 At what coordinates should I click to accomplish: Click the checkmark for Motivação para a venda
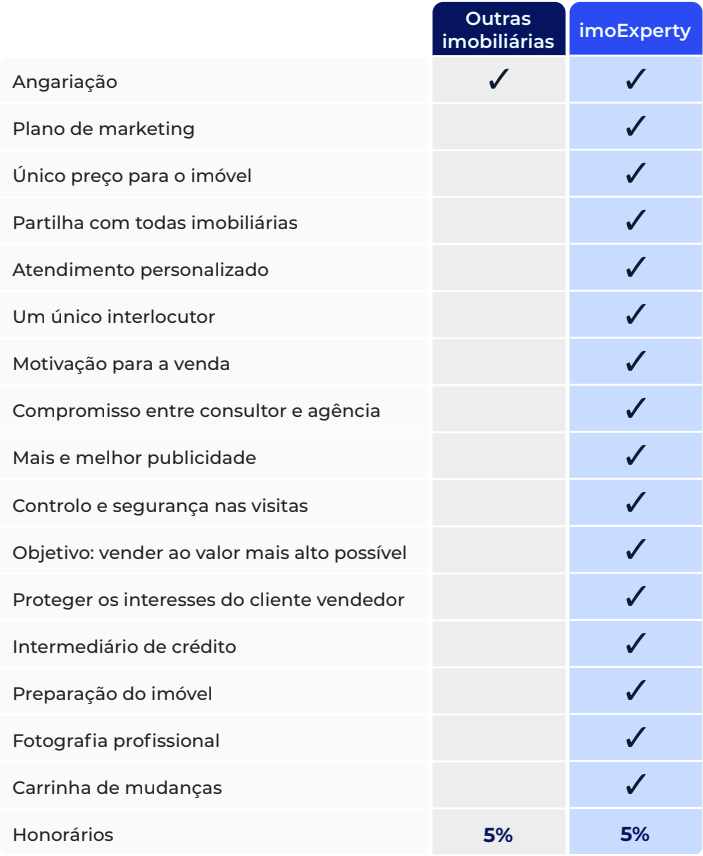[635, 363]
